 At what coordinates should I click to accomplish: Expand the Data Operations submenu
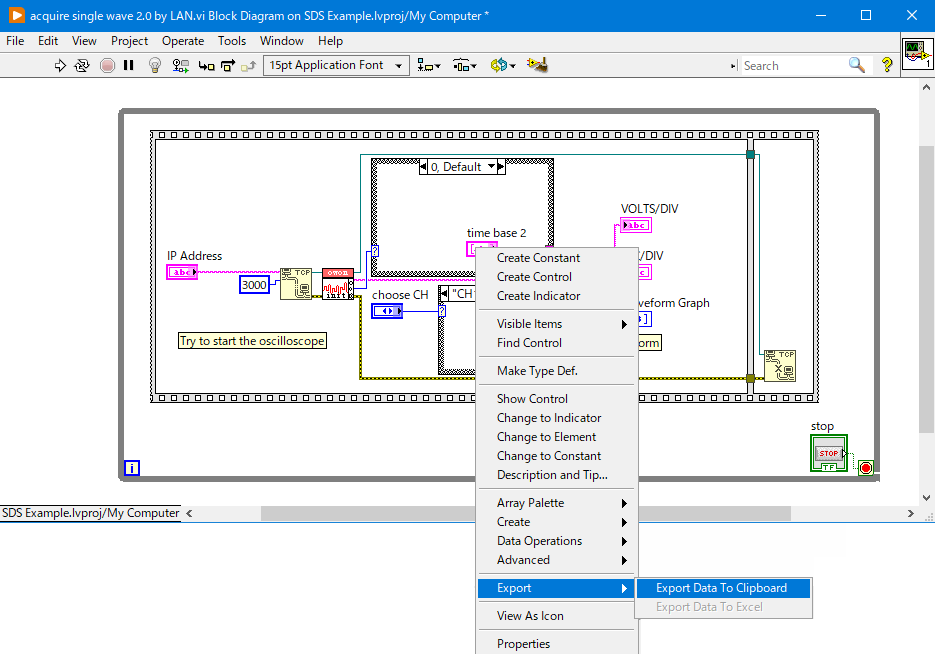coord(557,541)
